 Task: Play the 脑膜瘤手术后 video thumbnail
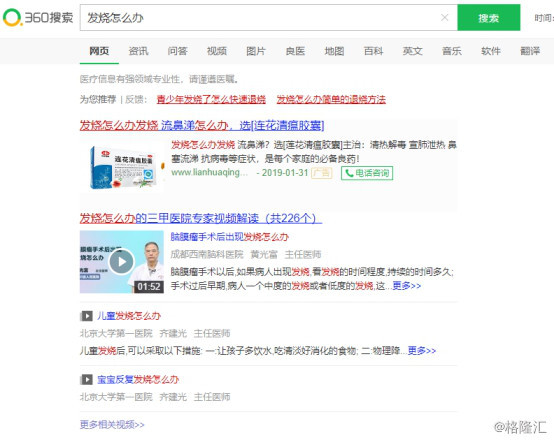(x=122, y=262)
